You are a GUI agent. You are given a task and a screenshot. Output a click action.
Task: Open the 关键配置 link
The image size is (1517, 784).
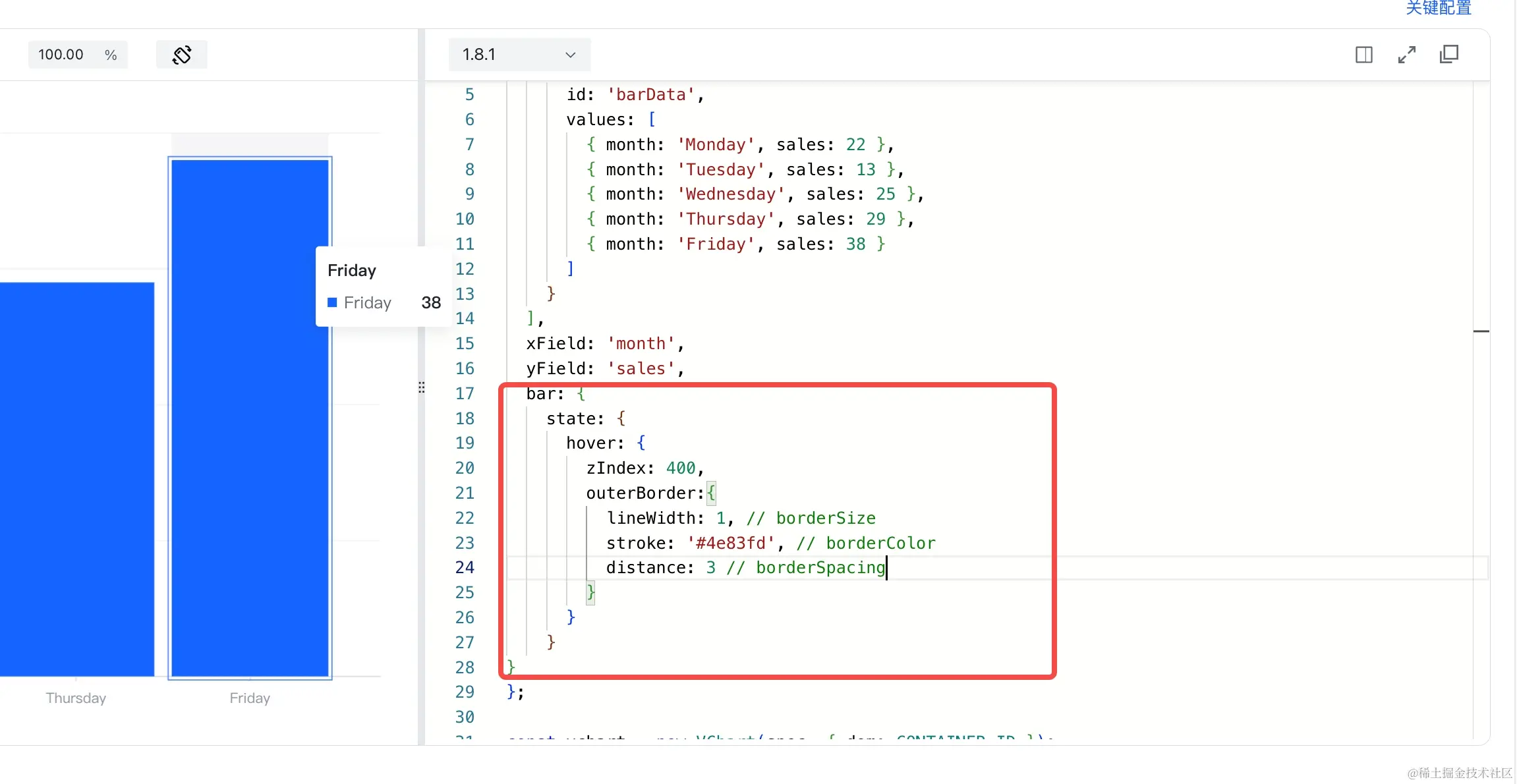tap(1438, 8)
